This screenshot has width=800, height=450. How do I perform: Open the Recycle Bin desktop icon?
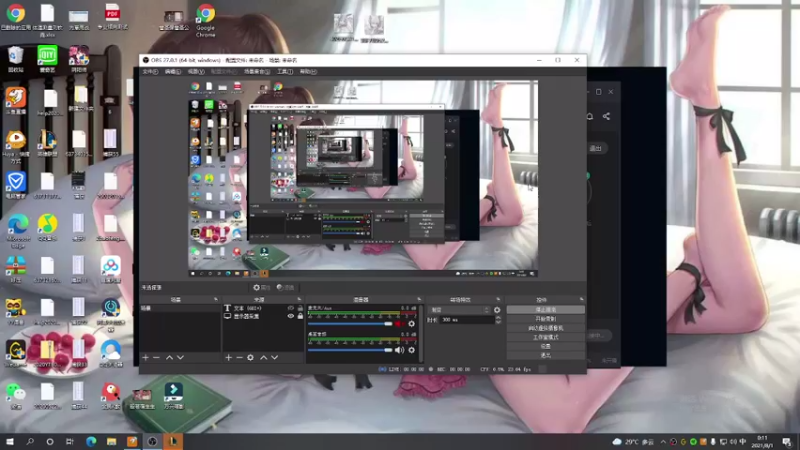[x=16, y=59]
